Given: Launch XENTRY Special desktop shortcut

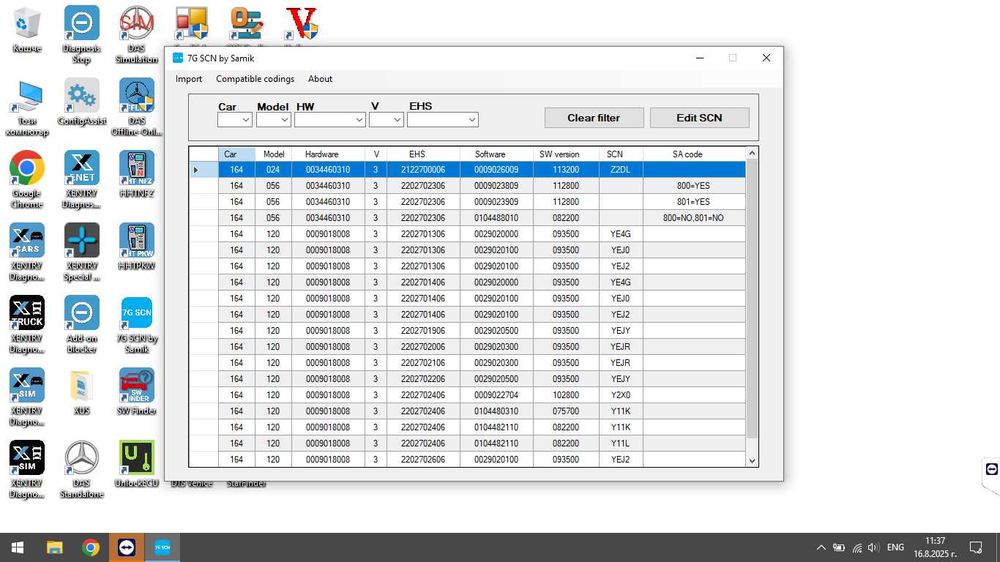Looking at the screenshot, I should (82, 252).
